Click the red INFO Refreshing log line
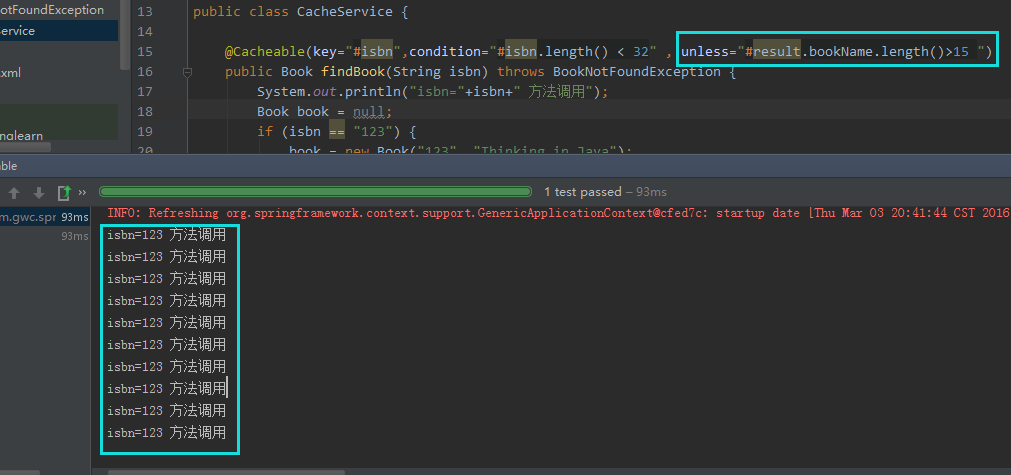 (558, 213)
